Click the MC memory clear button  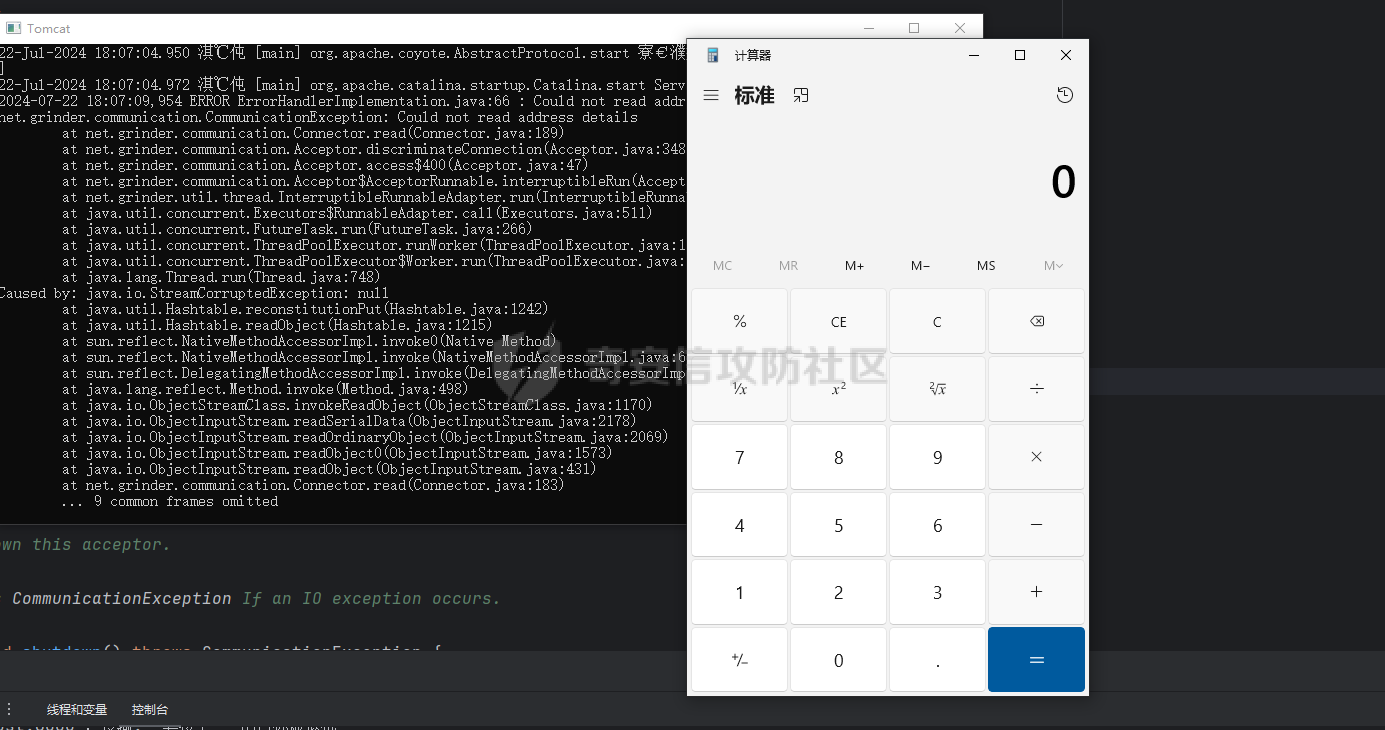point(722,265)
